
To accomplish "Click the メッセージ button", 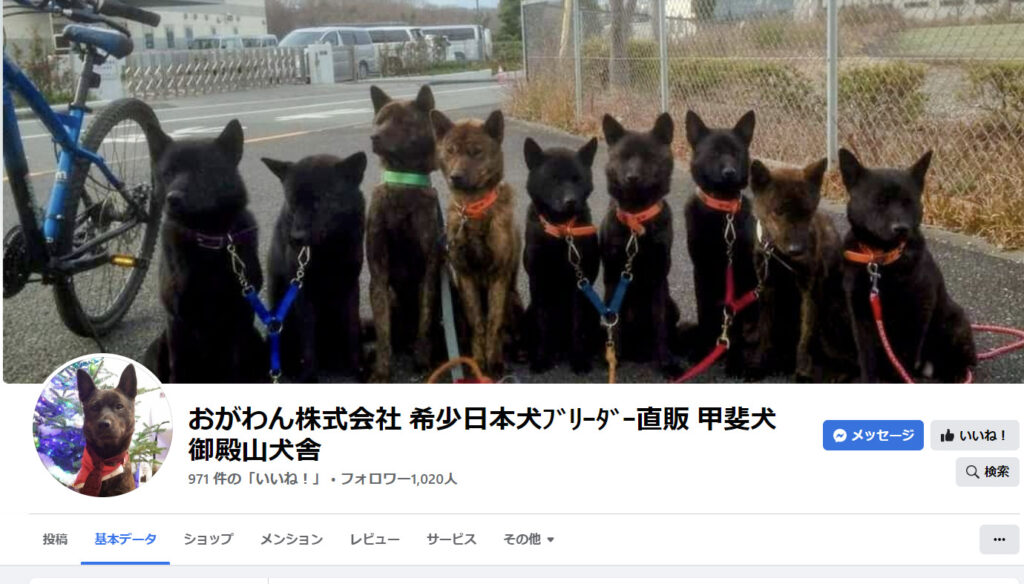I will pyautogui.click(x=873, y=435).
